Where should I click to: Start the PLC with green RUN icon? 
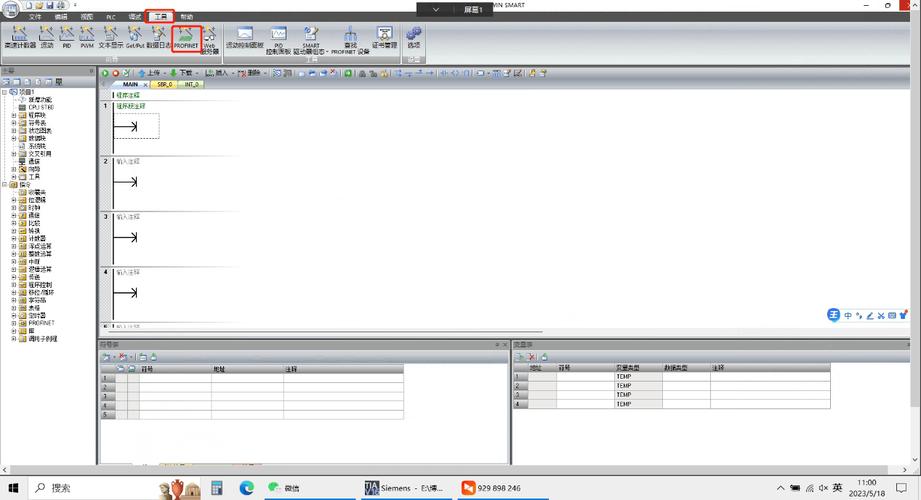click(x=105, y=73)
